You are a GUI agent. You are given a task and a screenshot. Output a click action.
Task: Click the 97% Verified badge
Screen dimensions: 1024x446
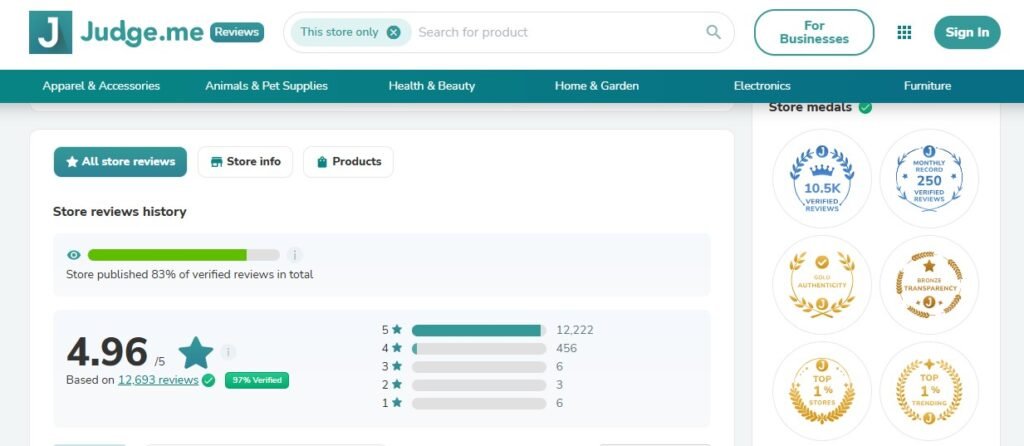point(257,380)
